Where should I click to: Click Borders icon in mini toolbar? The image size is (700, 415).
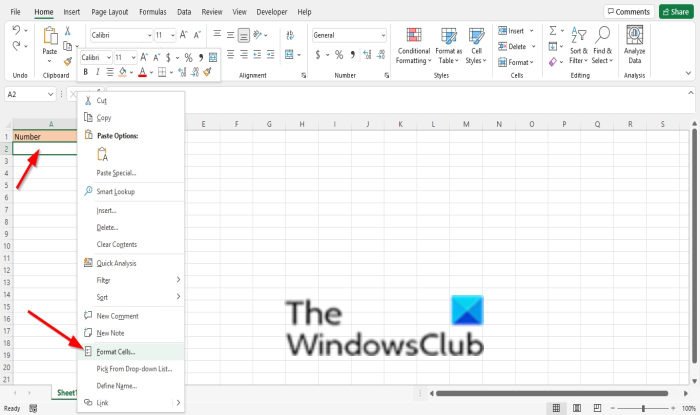[x=162, y=72]
